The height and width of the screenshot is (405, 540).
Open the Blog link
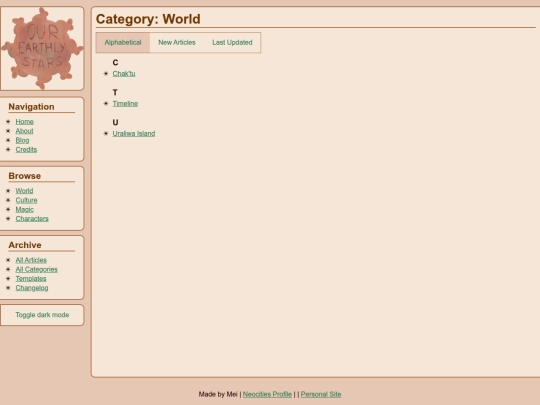click(x=22, y=140)
